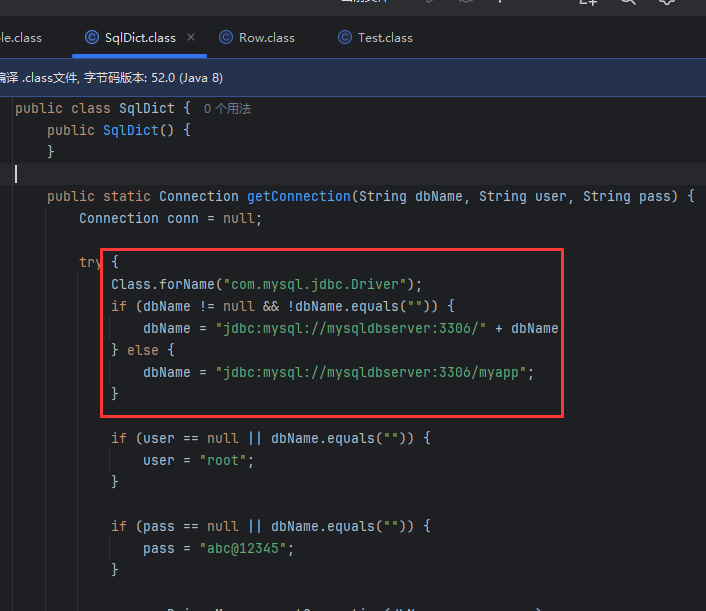Click the "root" string literal

pyautogui.click(x=222, y=460)
